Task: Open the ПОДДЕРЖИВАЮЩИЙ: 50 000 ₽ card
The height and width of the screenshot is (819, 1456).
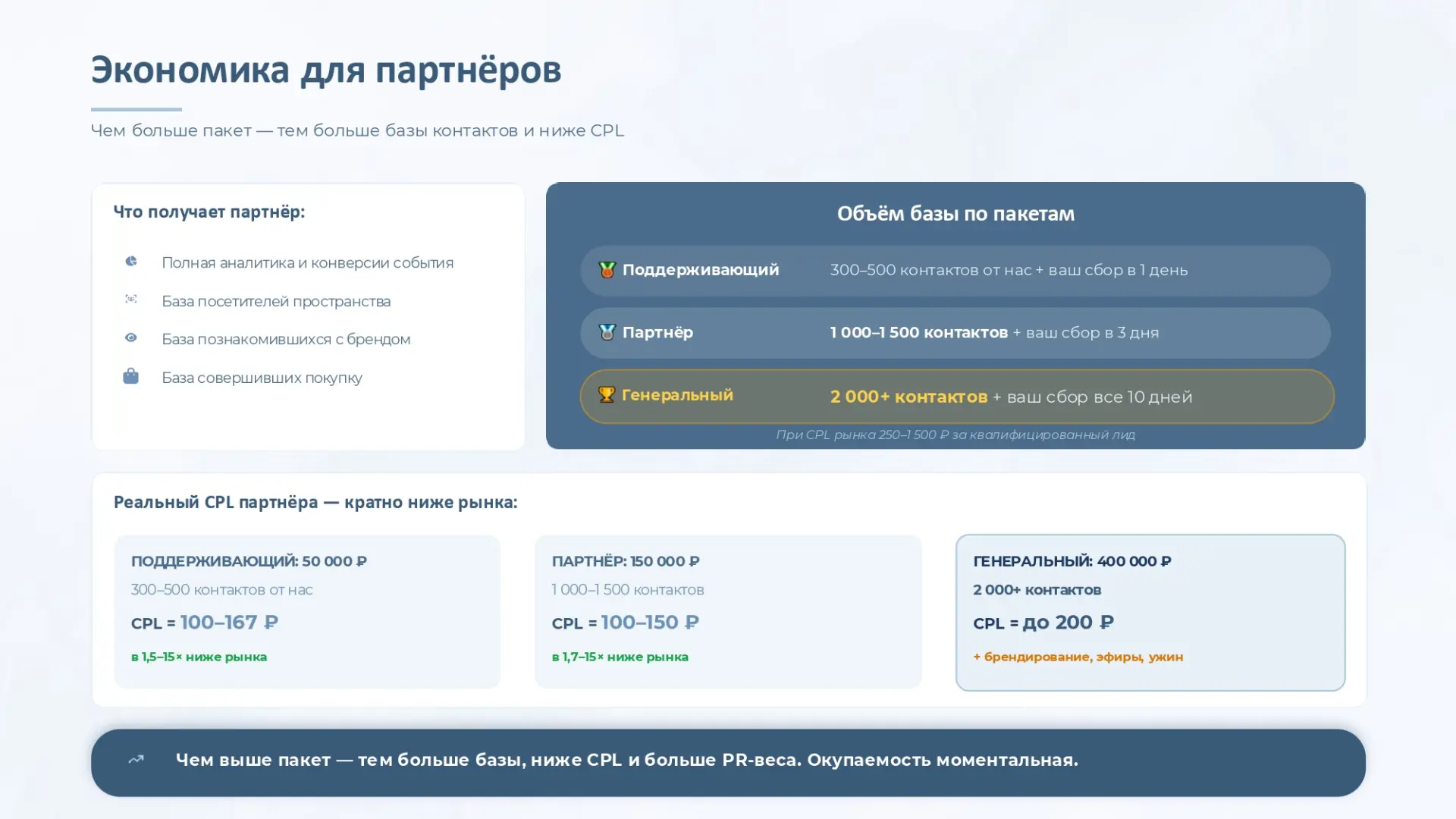Action: [x=307, y=611]
